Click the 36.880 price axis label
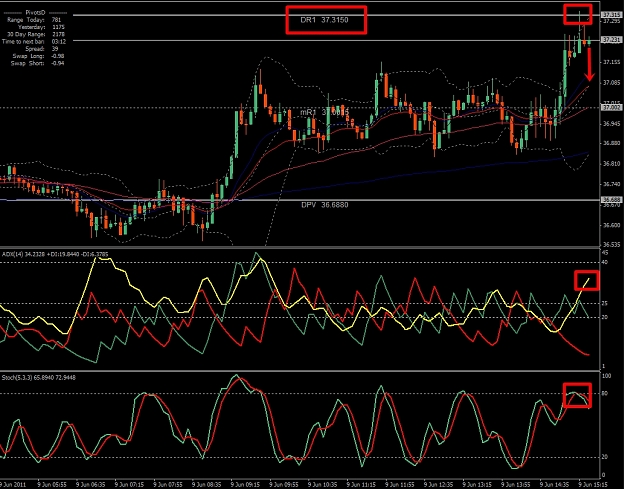This screenshot has height=489, width=625. (x=612, y=143)
